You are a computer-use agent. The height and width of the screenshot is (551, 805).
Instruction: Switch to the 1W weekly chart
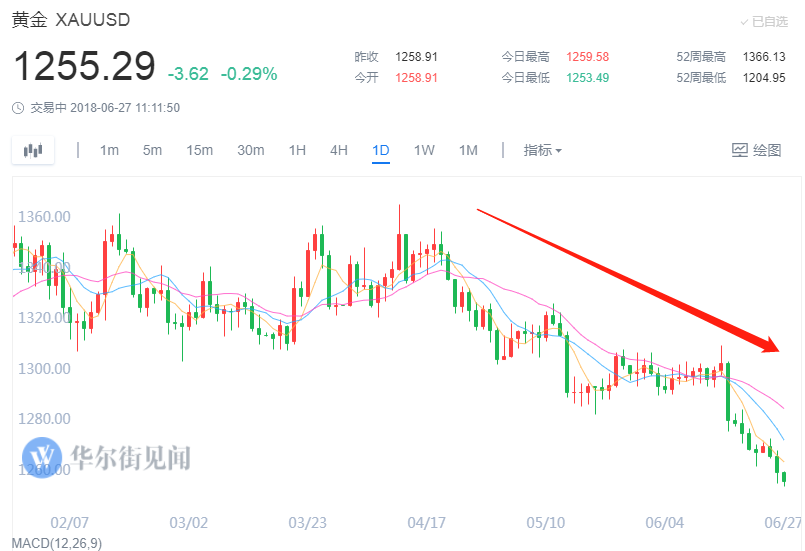[x=424, y=150]
